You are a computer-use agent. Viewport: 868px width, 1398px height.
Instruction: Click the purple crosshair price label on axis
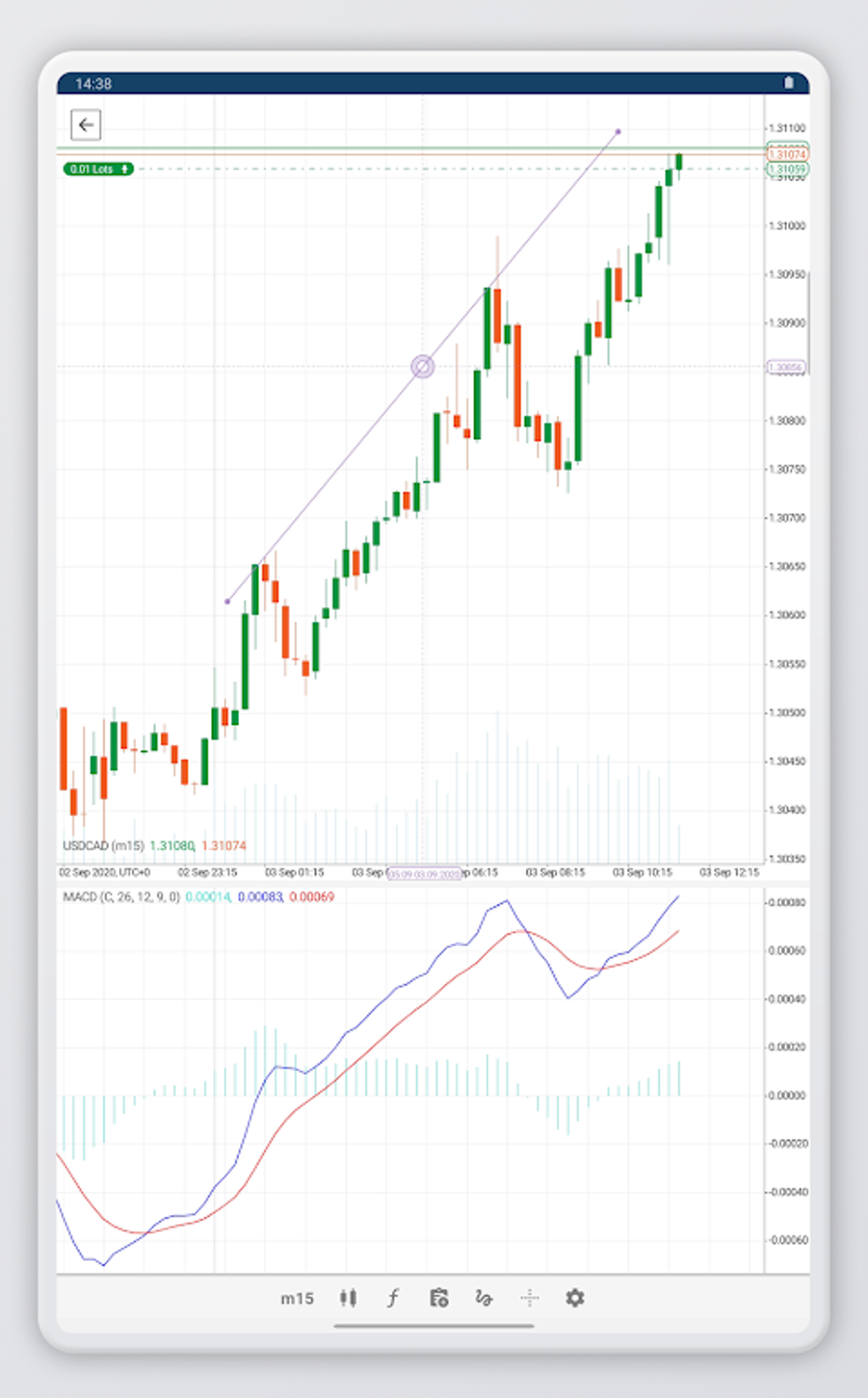785,368
